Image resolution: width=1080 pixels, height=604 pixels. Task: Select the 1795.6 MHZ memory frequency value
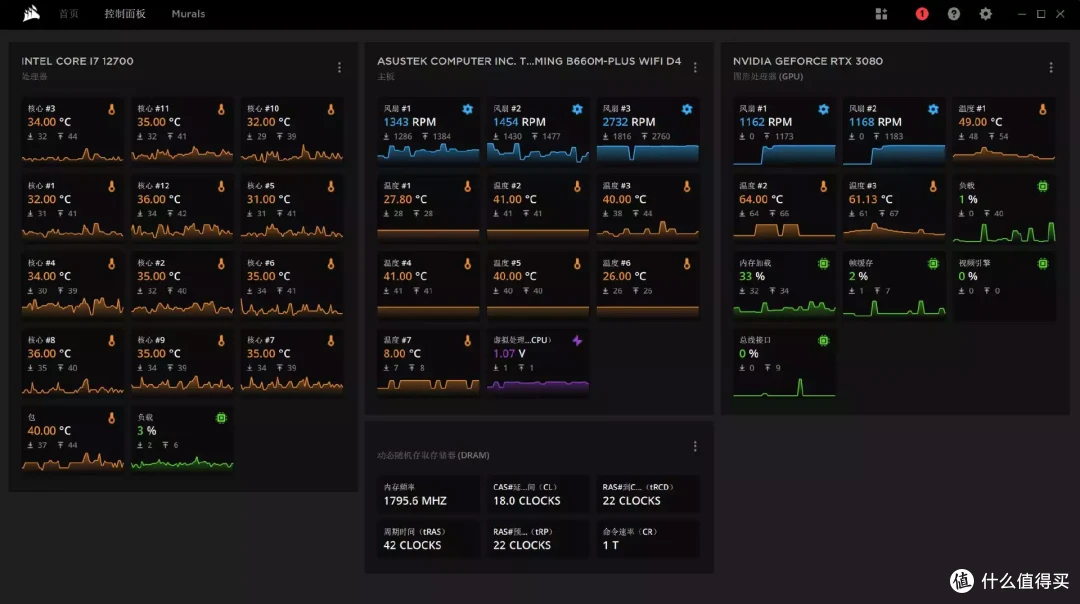pos(415,501)
